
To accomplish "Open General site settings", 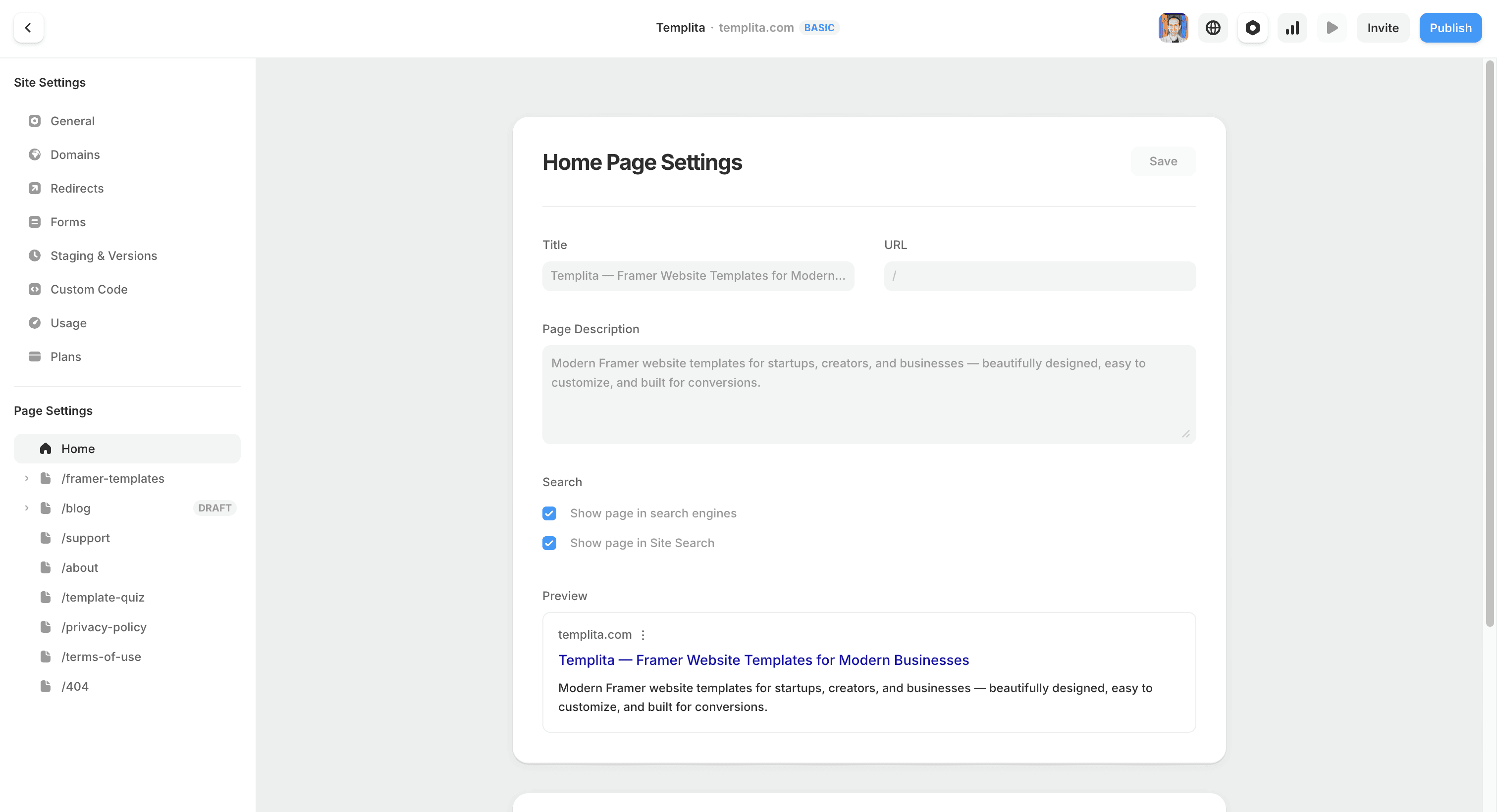I will [127, 121].
